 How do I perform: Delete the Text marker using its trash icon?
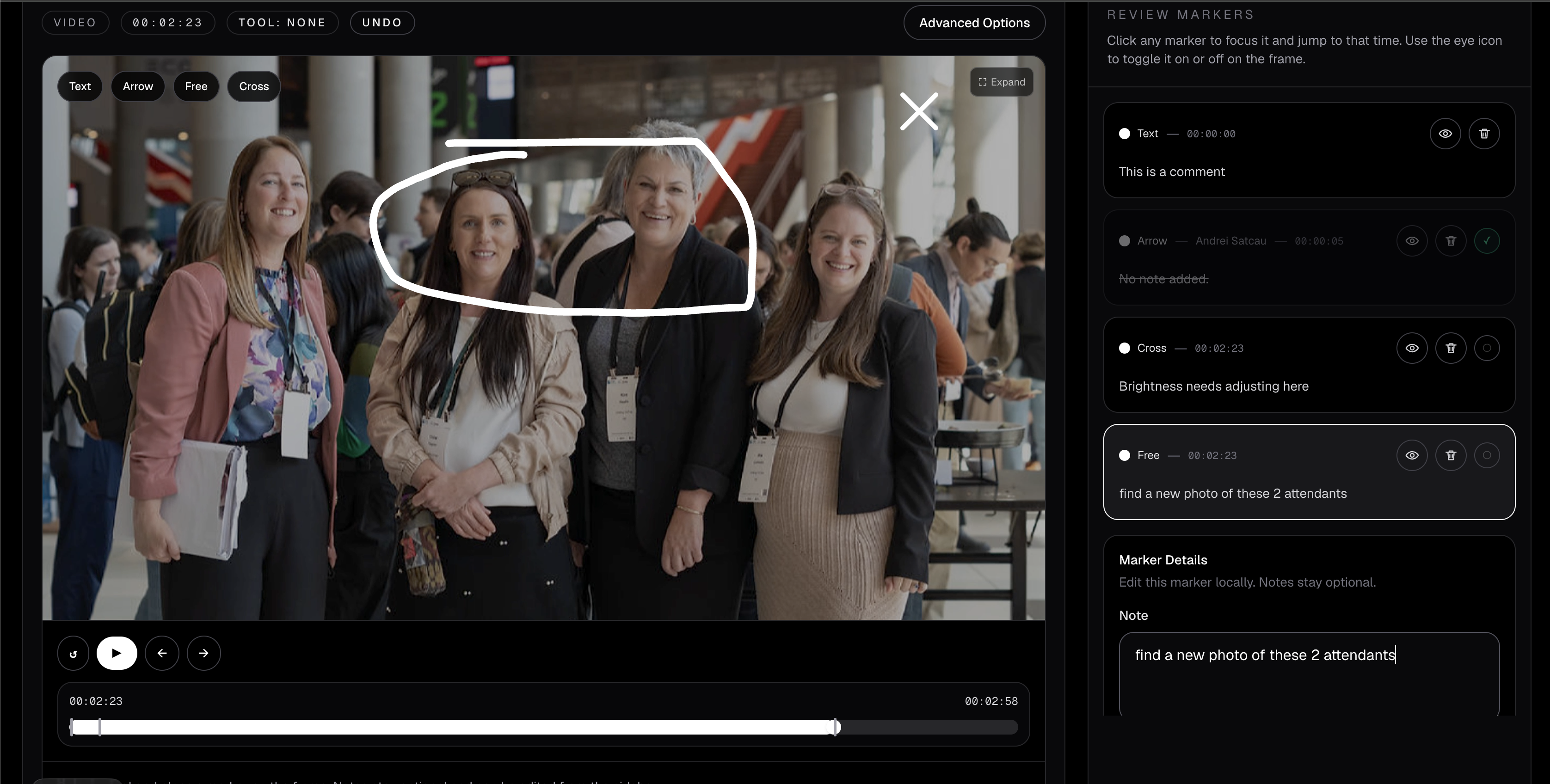(1484, 134)
